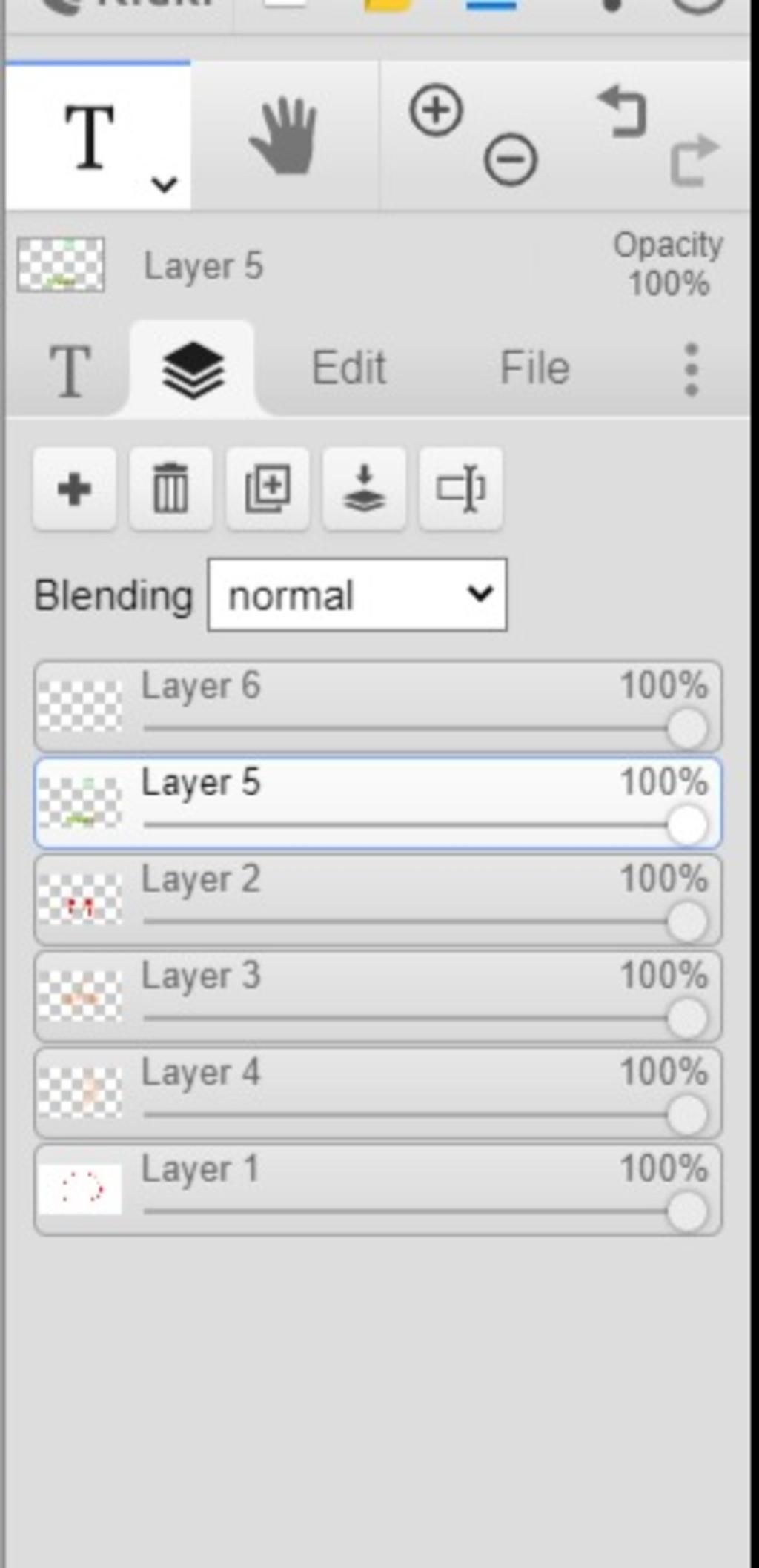759x1568 pixels.
Task: Select the Hand pan tool
Action: (284, 136)
